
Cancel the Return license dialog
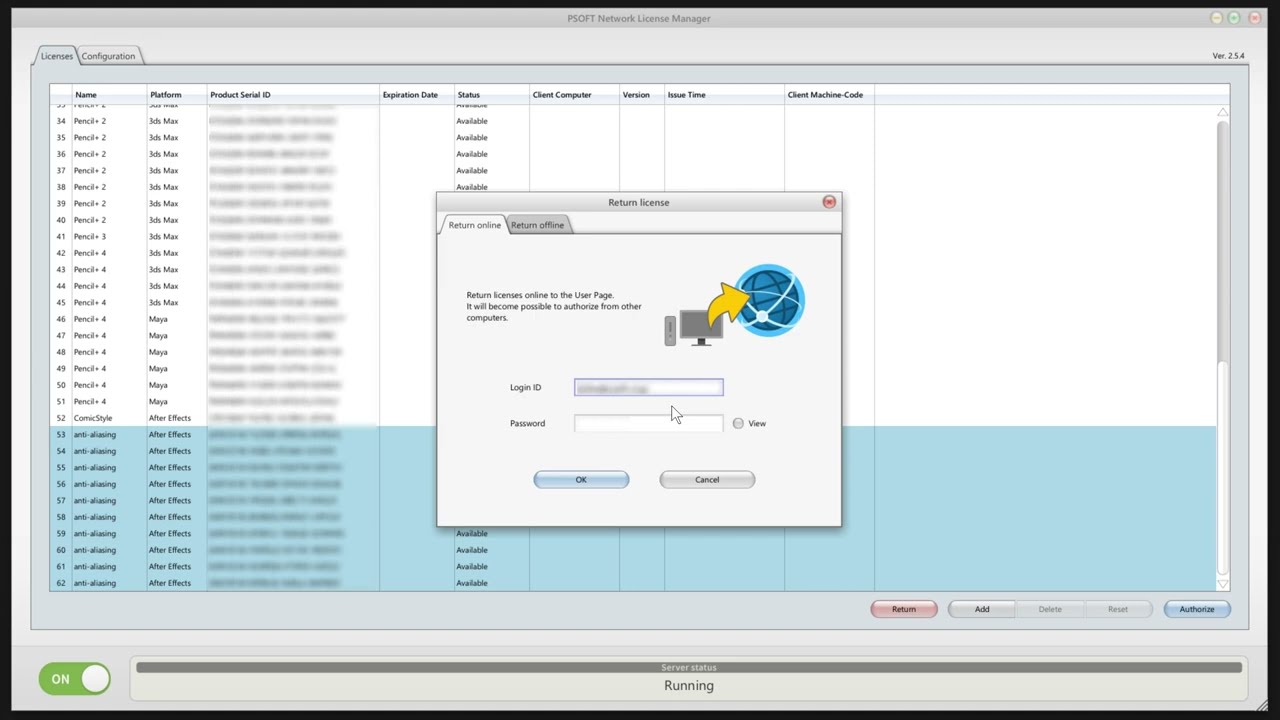tap(707, 480)
